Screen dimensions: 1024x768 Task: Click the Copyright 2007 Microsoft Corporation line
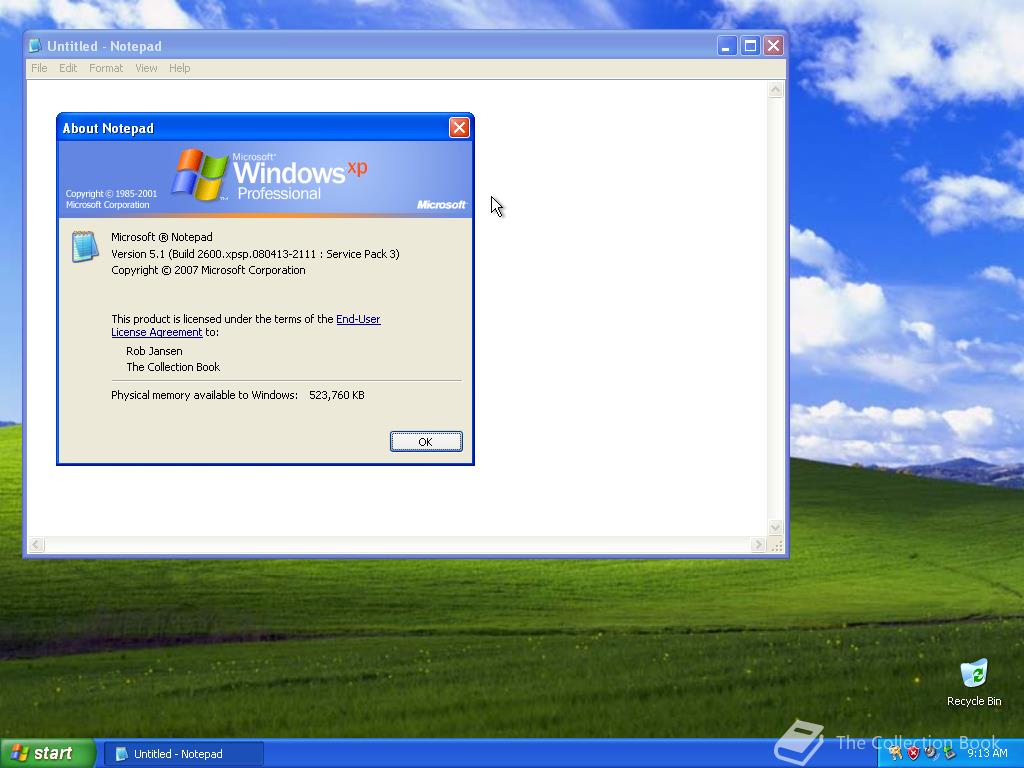click(208, 270)
